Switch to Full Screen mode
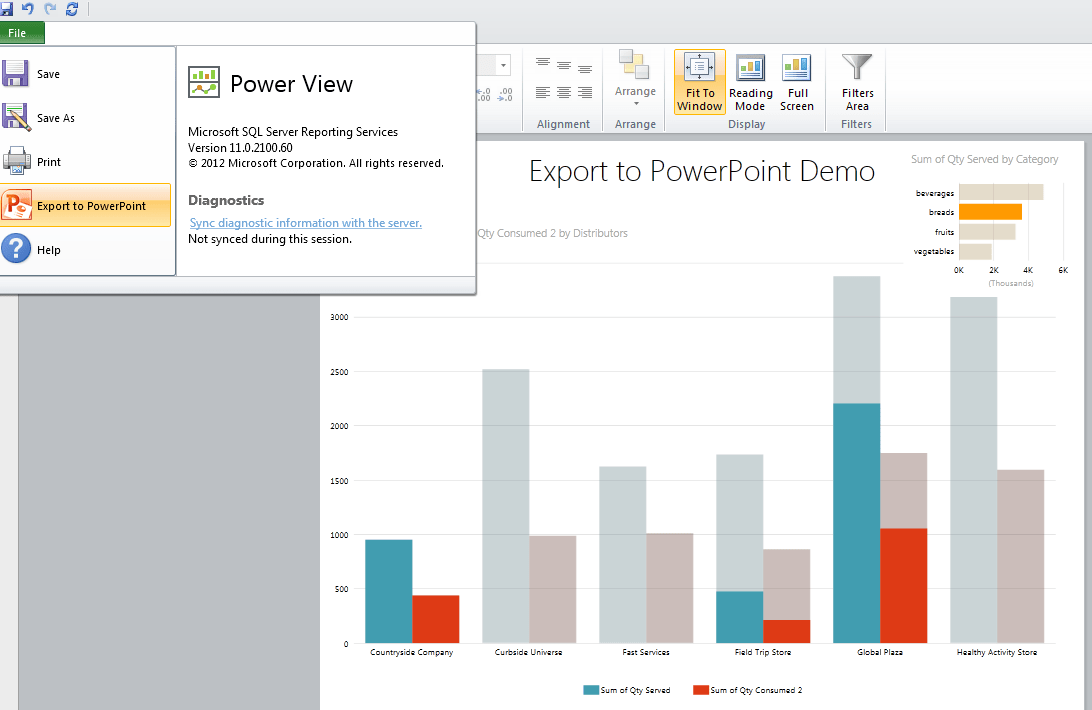The width and height of the screenshot is (1092, 710). point(797,82)
